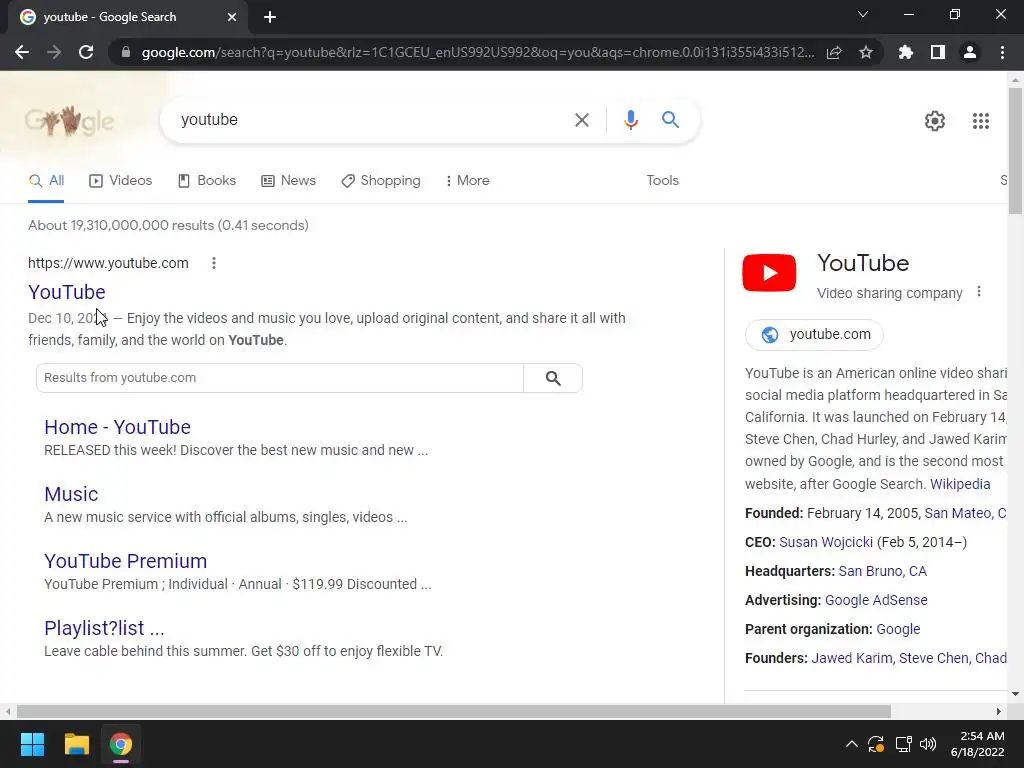This screenshot has height=768, width=1024.
Task: Click the vertical scrollbar thumb
Action: (1016, 150)
